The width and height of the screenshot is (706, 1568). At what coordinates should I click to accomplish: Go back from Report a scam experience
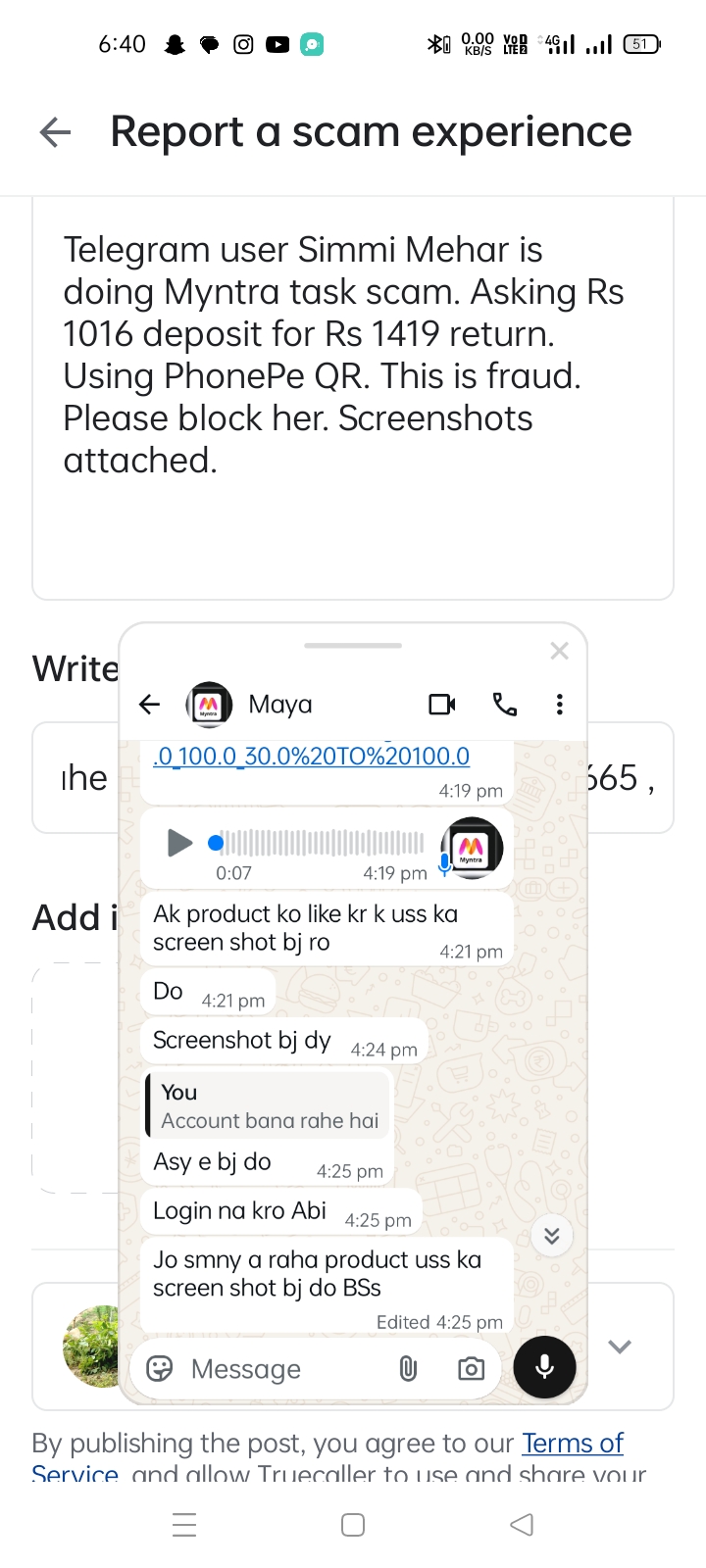click(55, 132)
